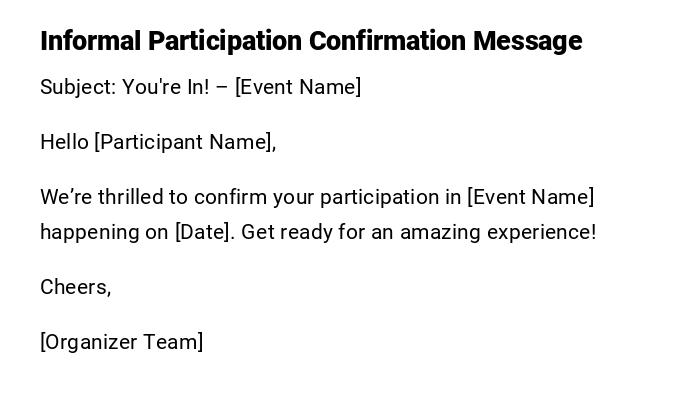Click the '[Organizer Team]' placeholder
The height and width of the screenshot is (405, 700).
121,342
